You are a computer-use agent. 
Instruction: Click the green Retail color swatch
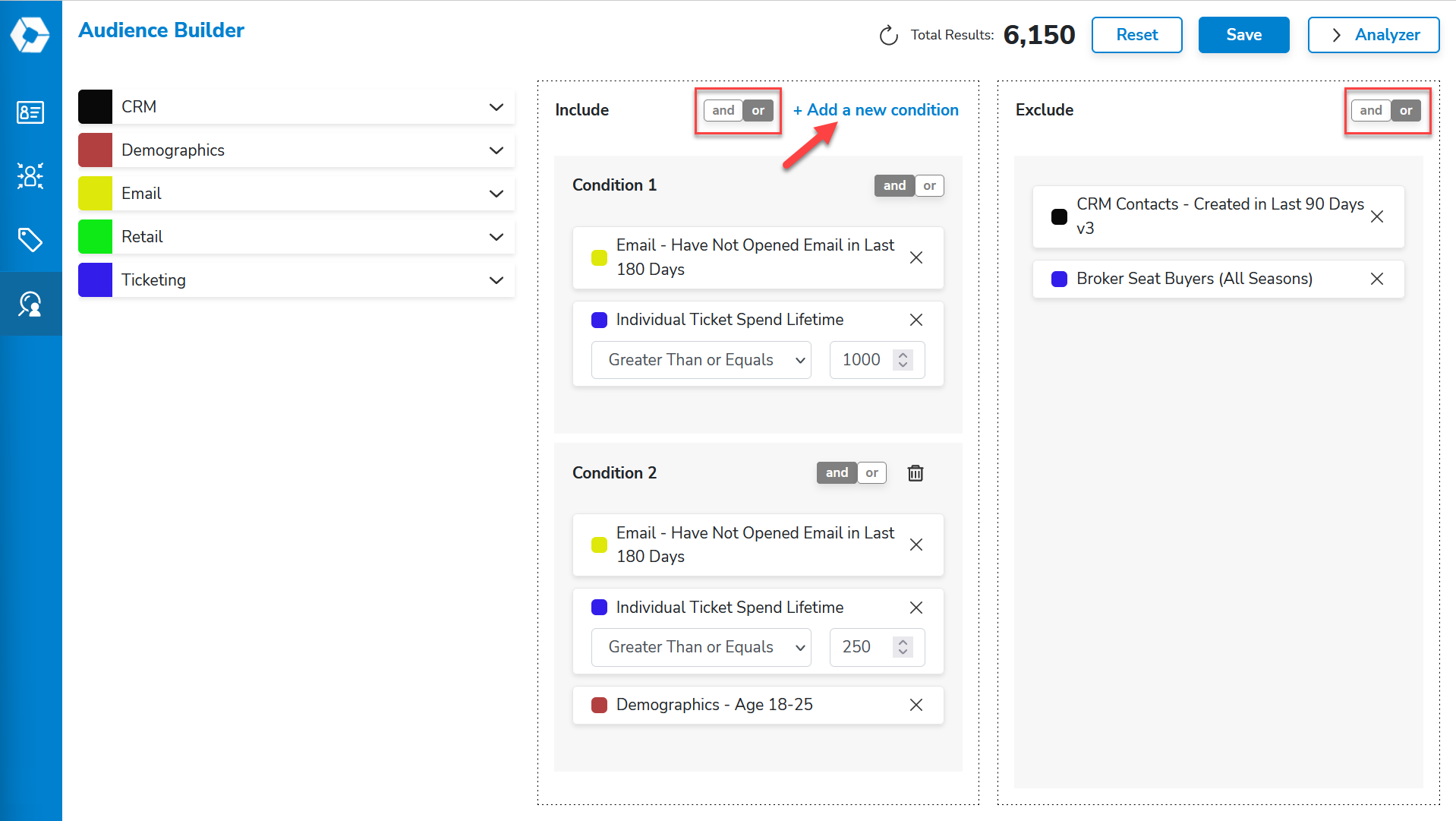coord(95,236)
